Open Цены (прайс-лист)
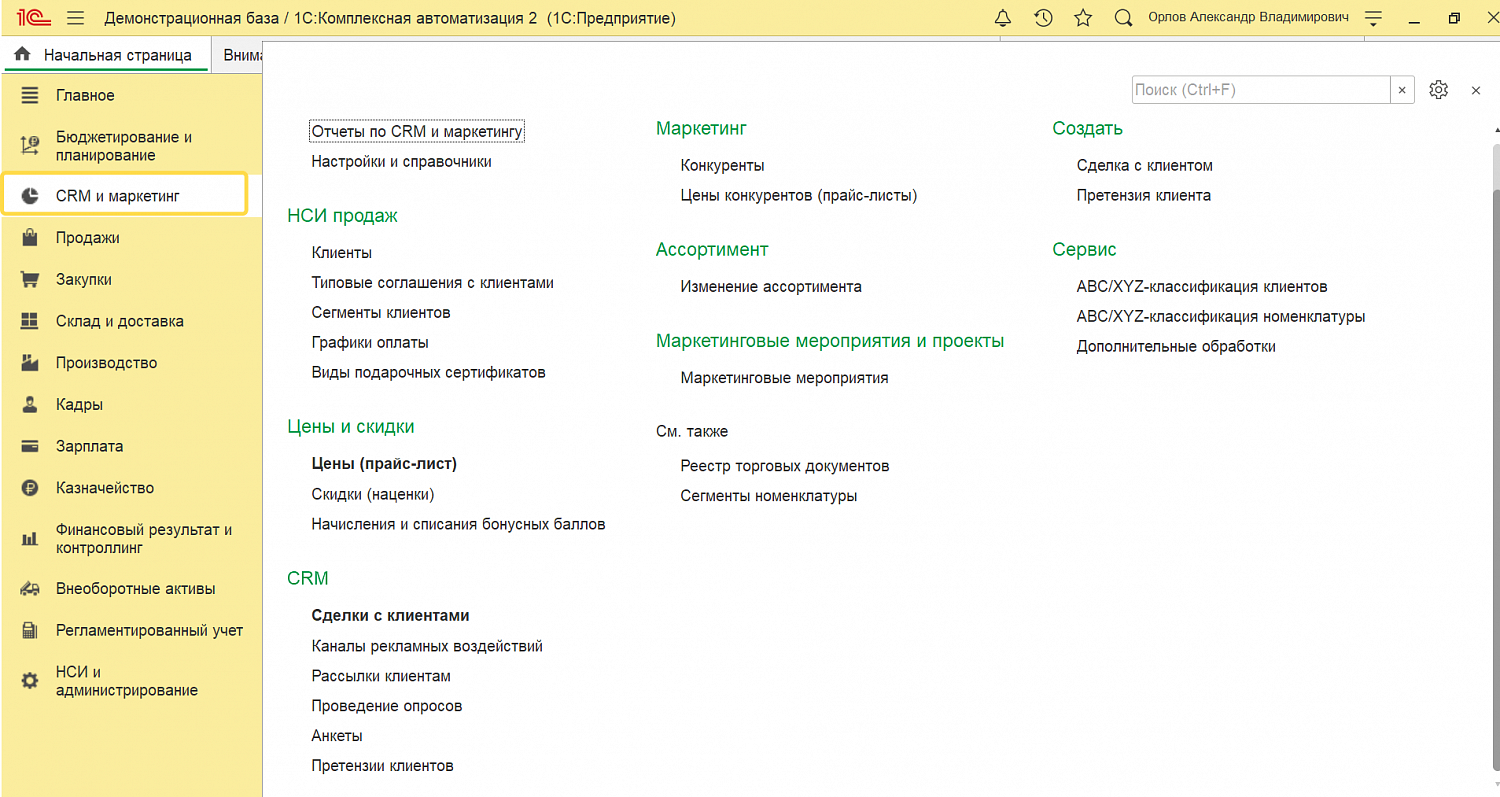This screenshot has height=797, width=1500. click(x=384, y=464)
